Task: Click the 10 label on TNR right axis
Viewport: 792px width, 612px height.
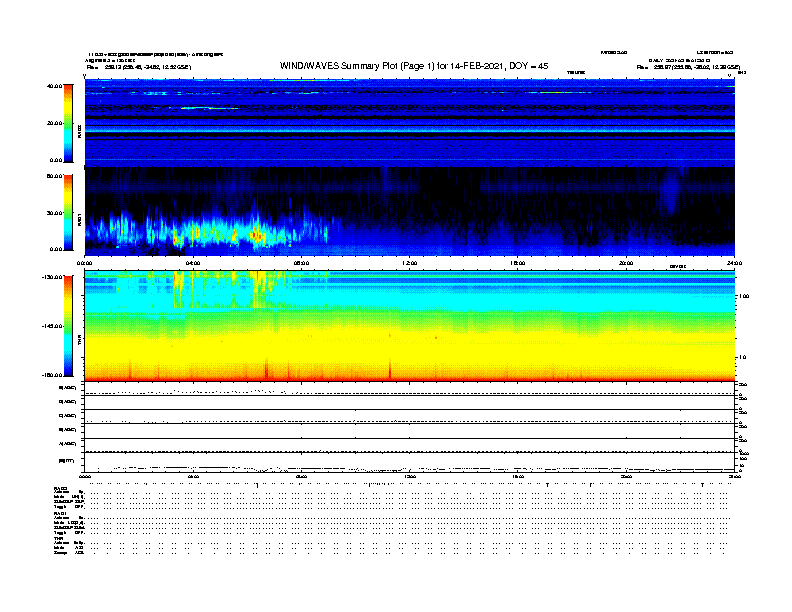Action: coord(743,357)
